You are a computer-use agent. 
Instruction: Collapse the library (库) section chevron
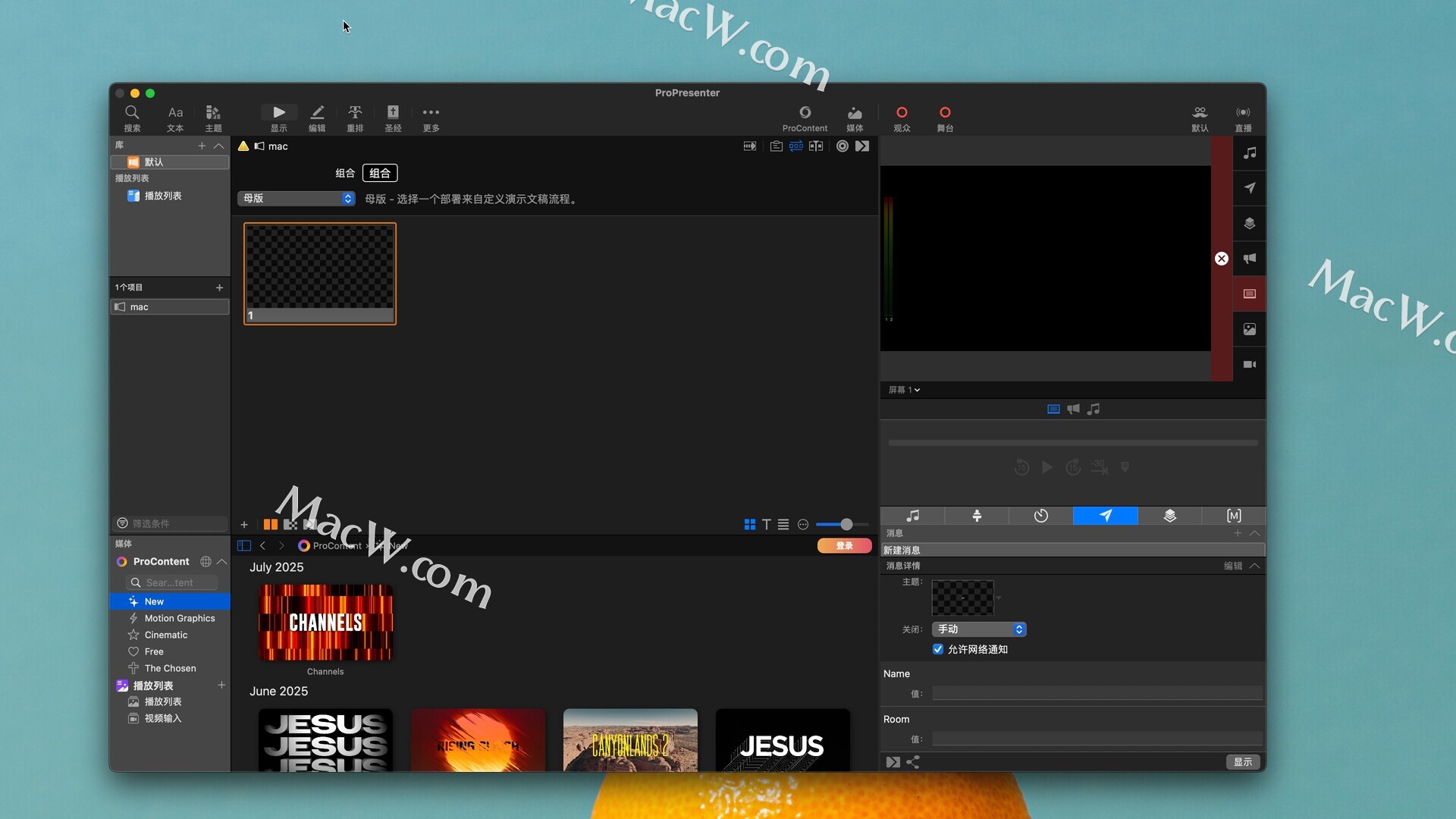pyautogui.click(x=219, y=146)
